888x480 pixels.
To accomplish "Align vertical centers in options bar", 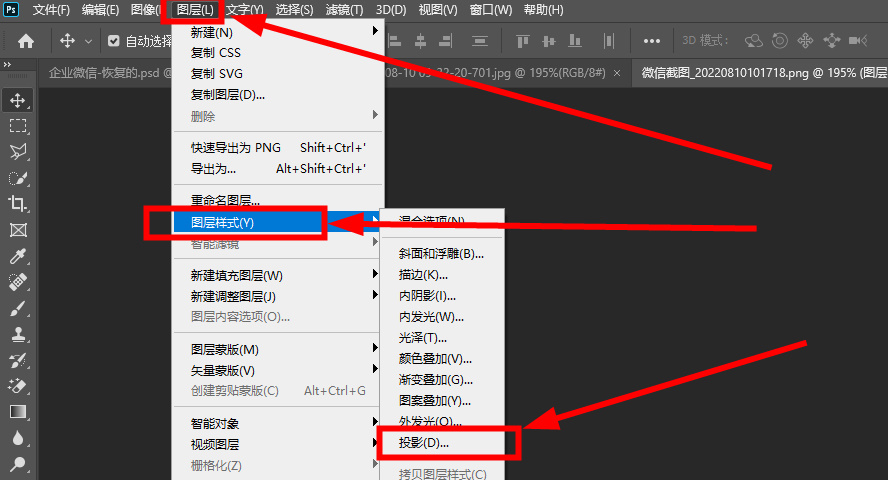I will (x=548, y=41).
